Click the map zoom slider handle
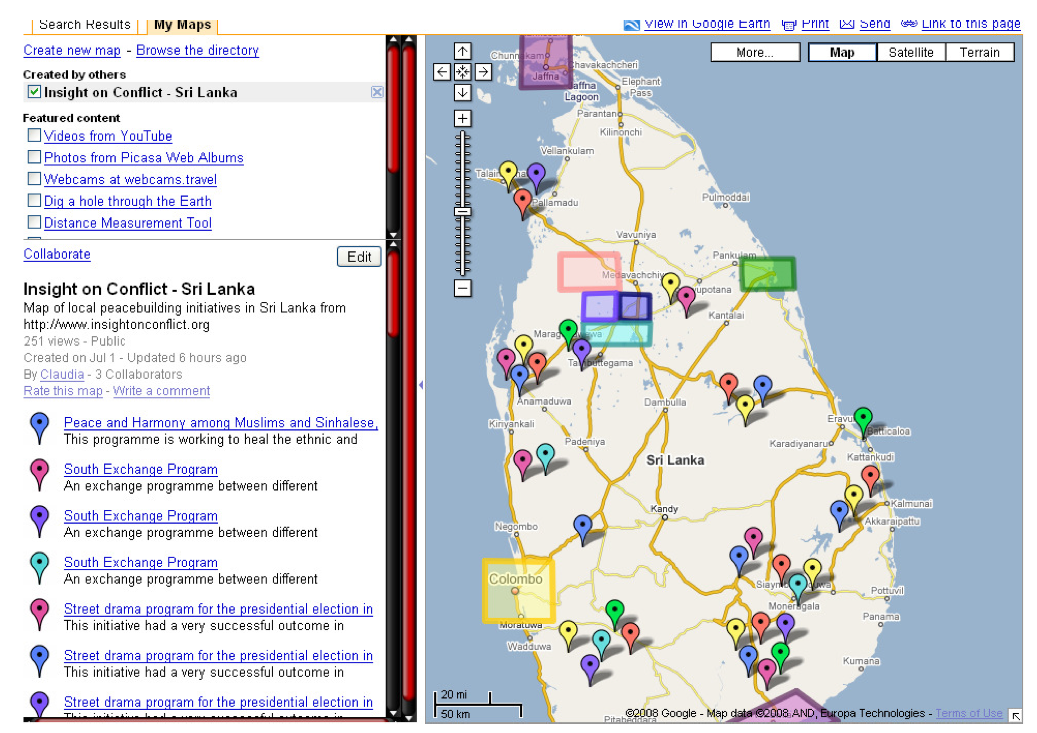The height and width of the screenshot is (733, 1037). click(462, 212)
